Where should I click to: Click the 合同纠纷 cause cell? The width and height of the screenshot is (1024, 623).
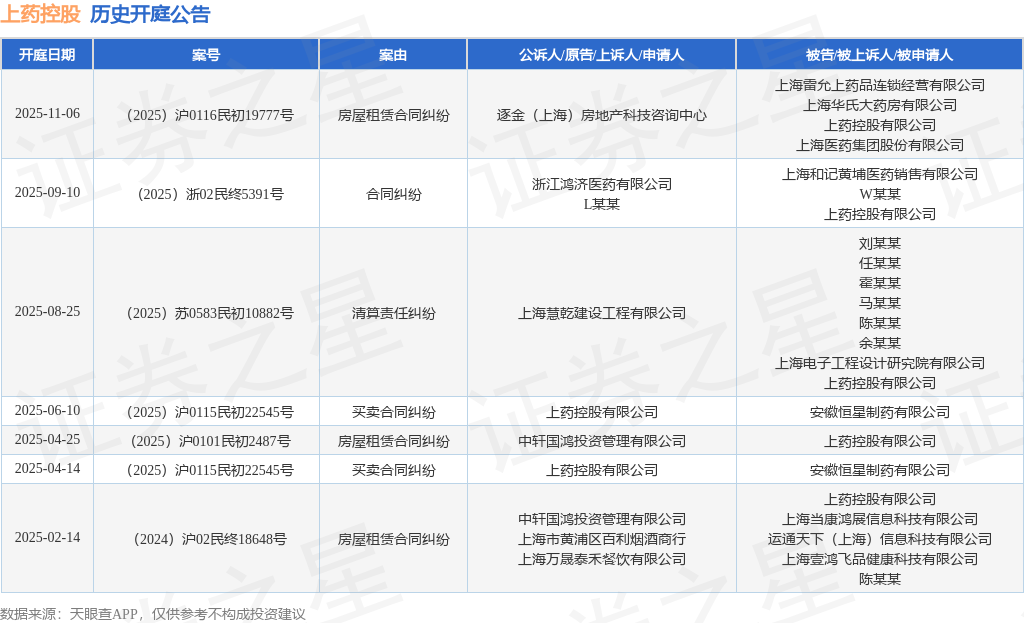coord(393,195)
